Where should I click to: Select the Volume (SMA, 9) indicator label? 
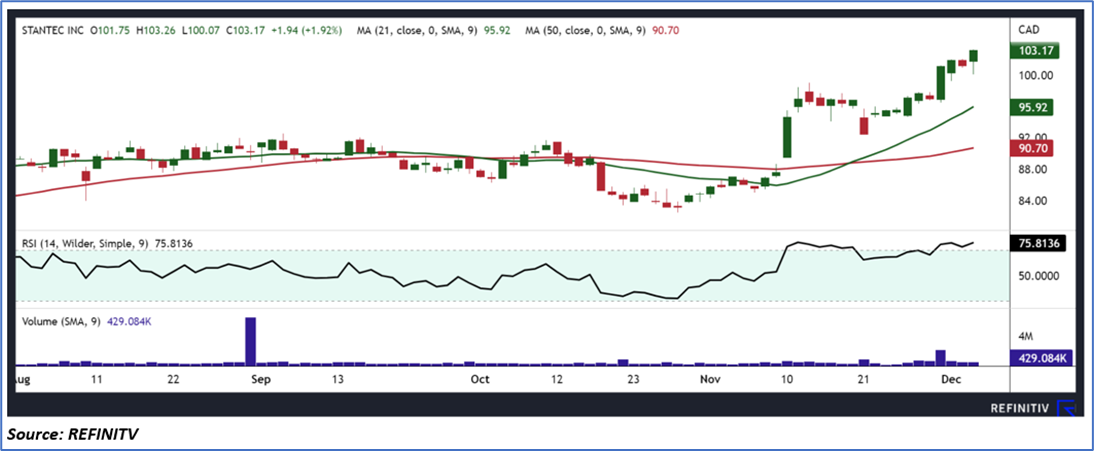(x=61, y=321)
